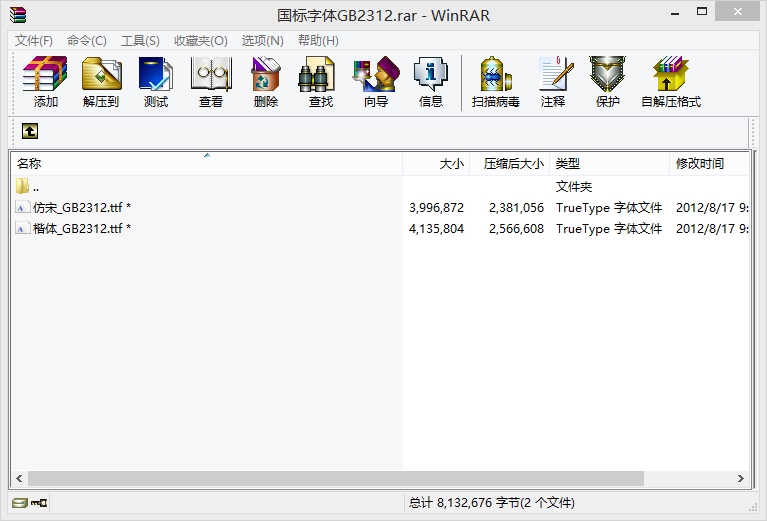This screenshot has width=767, height=521.
Task: Click the 扫描病毒 (Virus Scan) icon
Action: (496, 74)
